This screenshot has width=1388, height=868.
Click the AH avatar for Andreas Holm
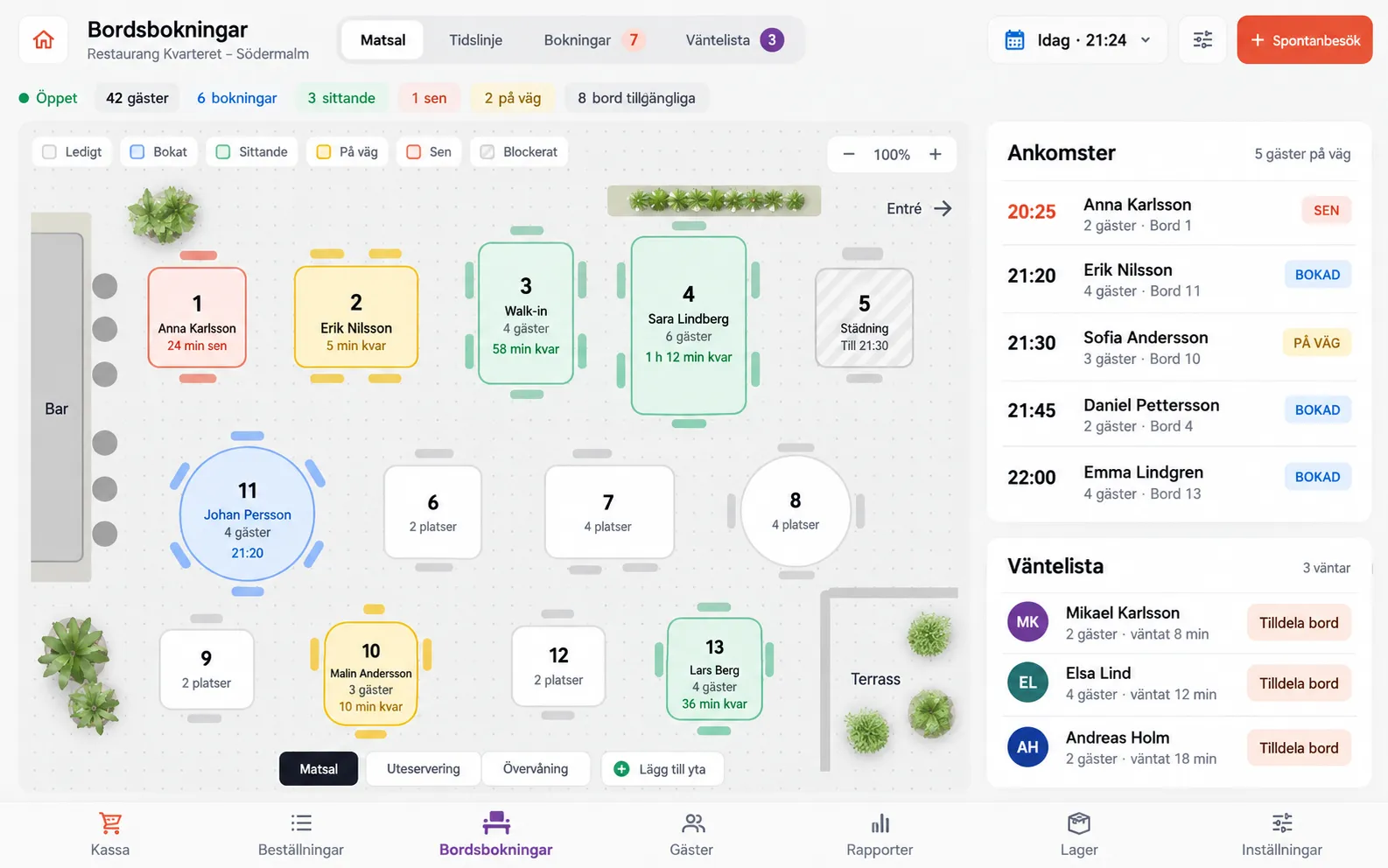click(x=1027, y=747)
